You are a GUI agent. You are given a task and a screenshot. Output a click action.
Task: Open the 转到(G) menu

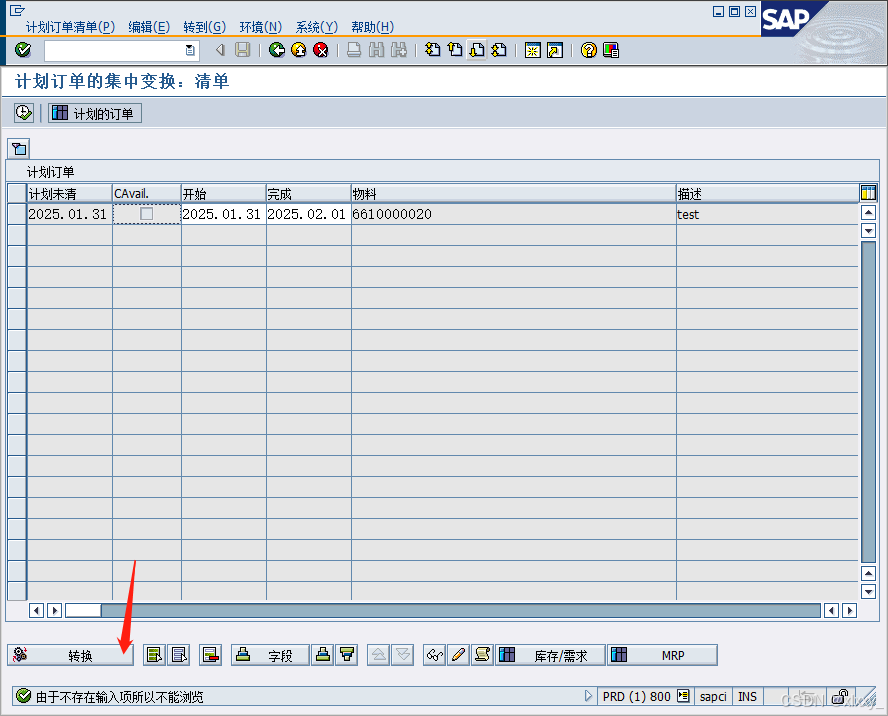pyautogui.click(x=204, y=27)
